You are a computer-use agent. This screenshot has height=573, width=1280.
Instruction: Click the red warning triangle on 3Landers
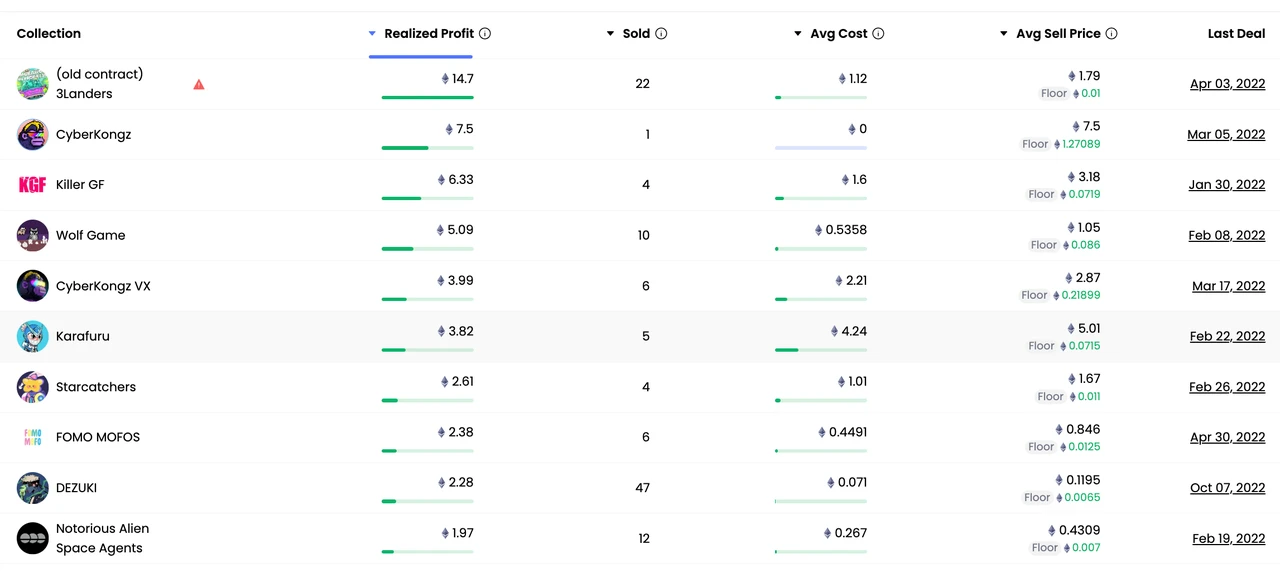pos(199,84)
